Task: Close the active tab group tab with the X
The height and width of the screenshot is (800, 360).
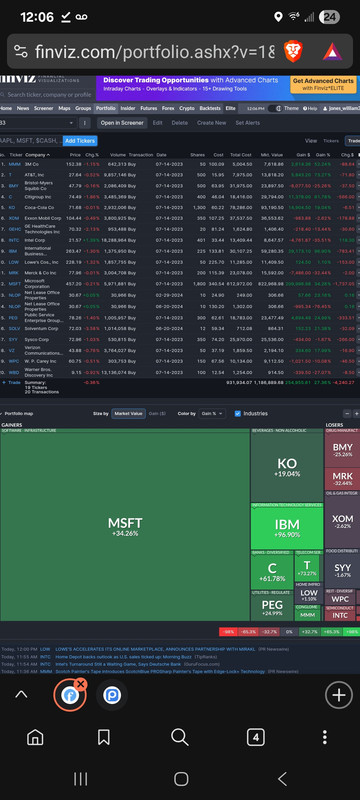Action: tap(81, 684)
